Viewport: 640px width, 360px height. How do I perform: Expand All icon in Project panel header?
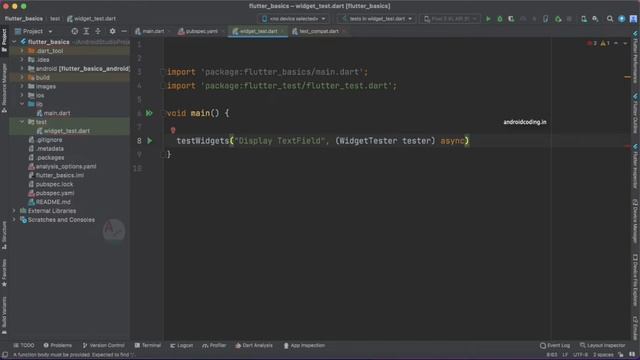tap(86, 31)
